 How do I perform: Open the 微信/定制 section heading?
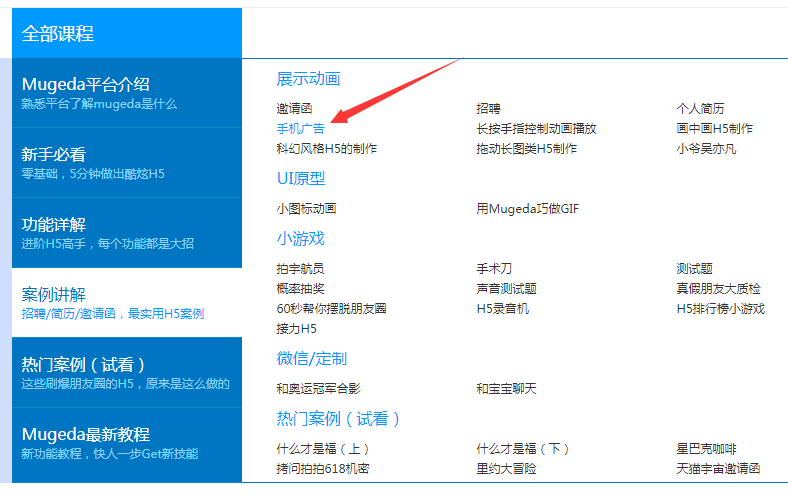pos(312,358)
